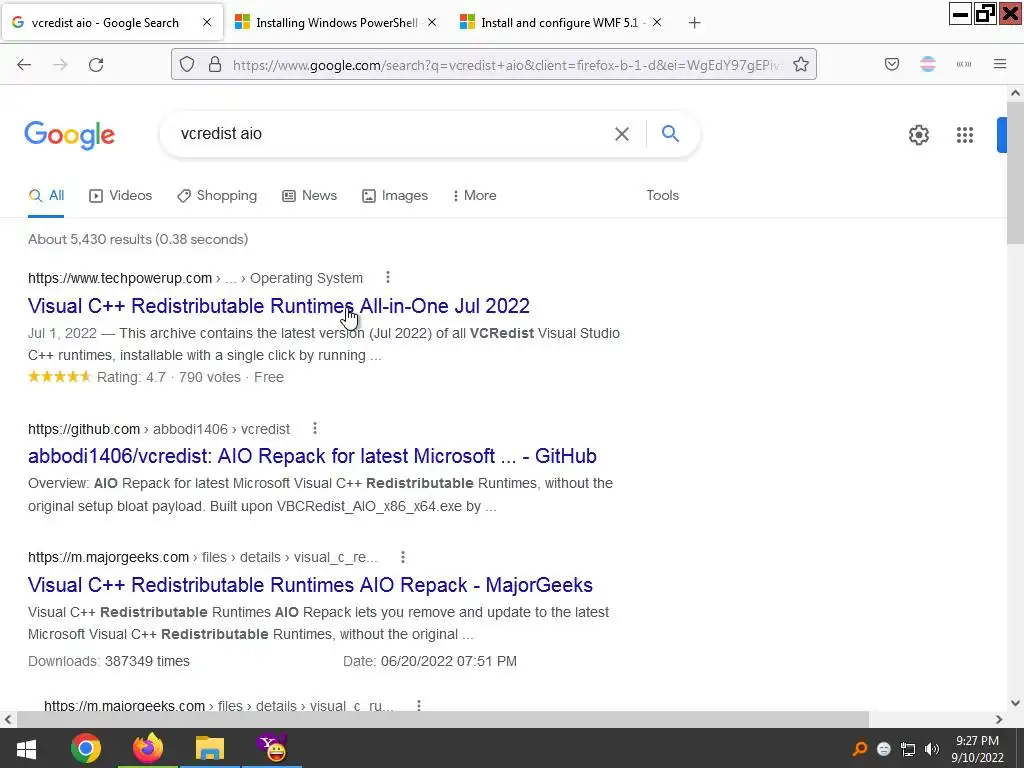Close the Install and configure WMF 5.1 tab

coord(657,22)
